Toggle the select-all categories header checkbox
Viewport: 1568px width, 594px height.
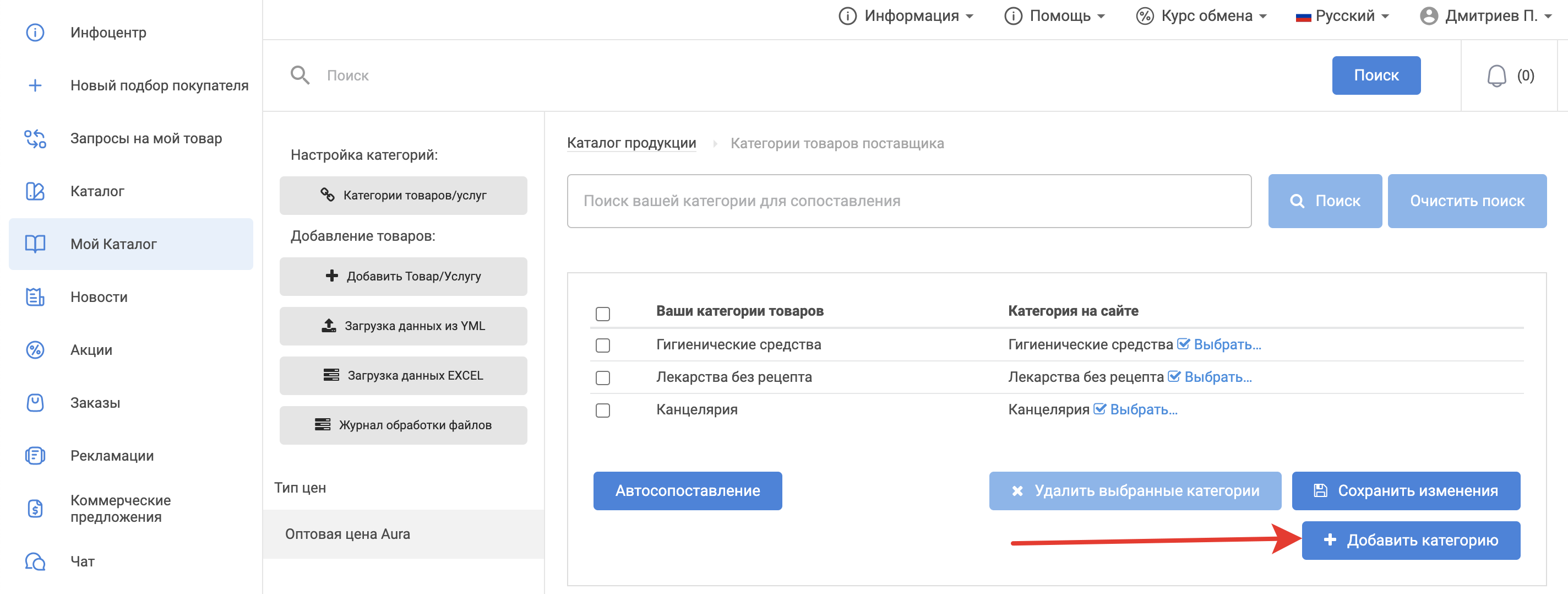(x=603, y=314)
